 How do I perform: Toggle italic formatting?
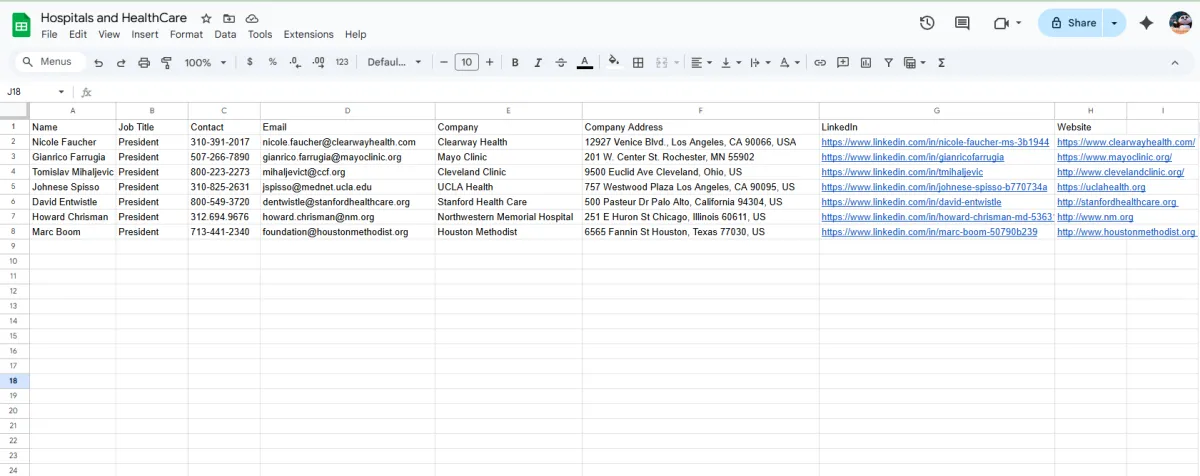[538, 62]
